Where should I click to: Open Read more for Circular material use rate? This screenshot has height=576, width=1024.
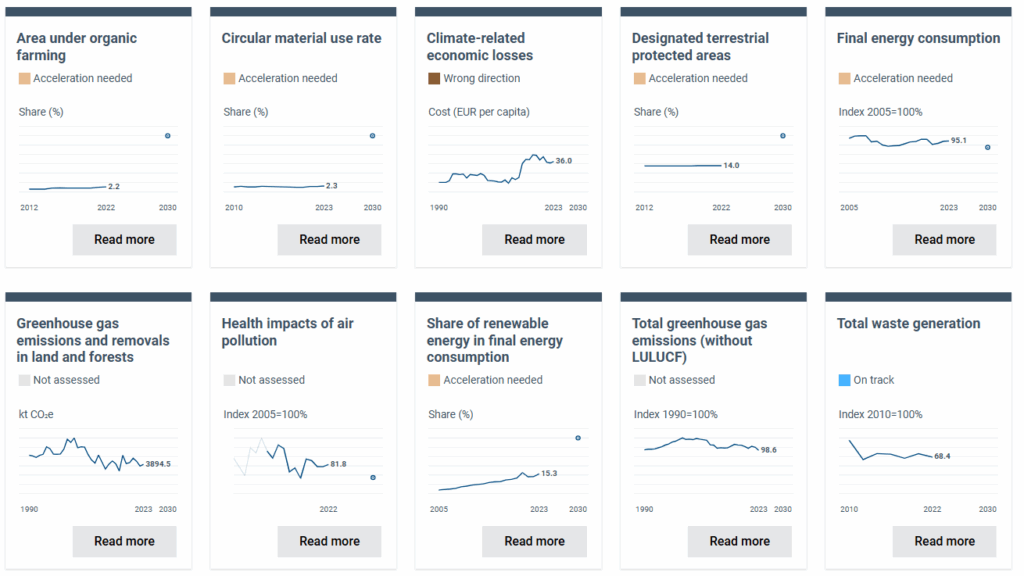coord(329,239)
